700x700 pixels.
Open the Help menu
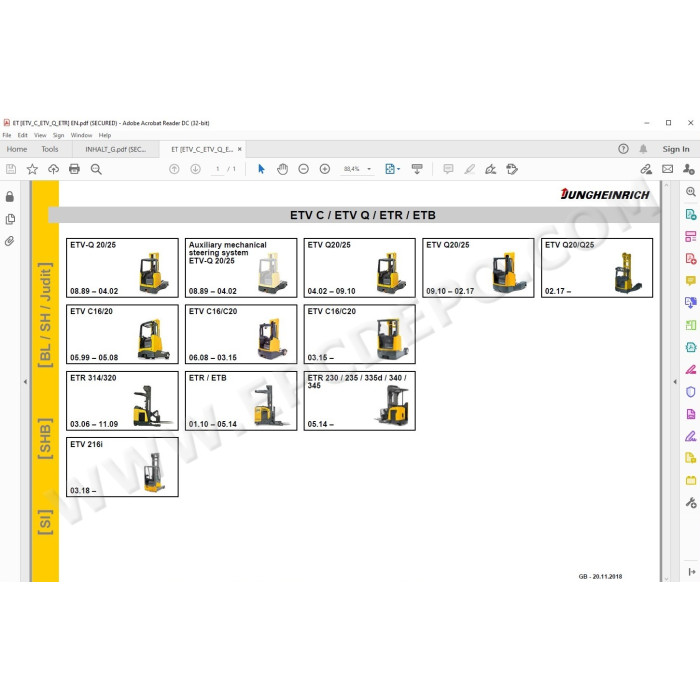tap(105, 135)
